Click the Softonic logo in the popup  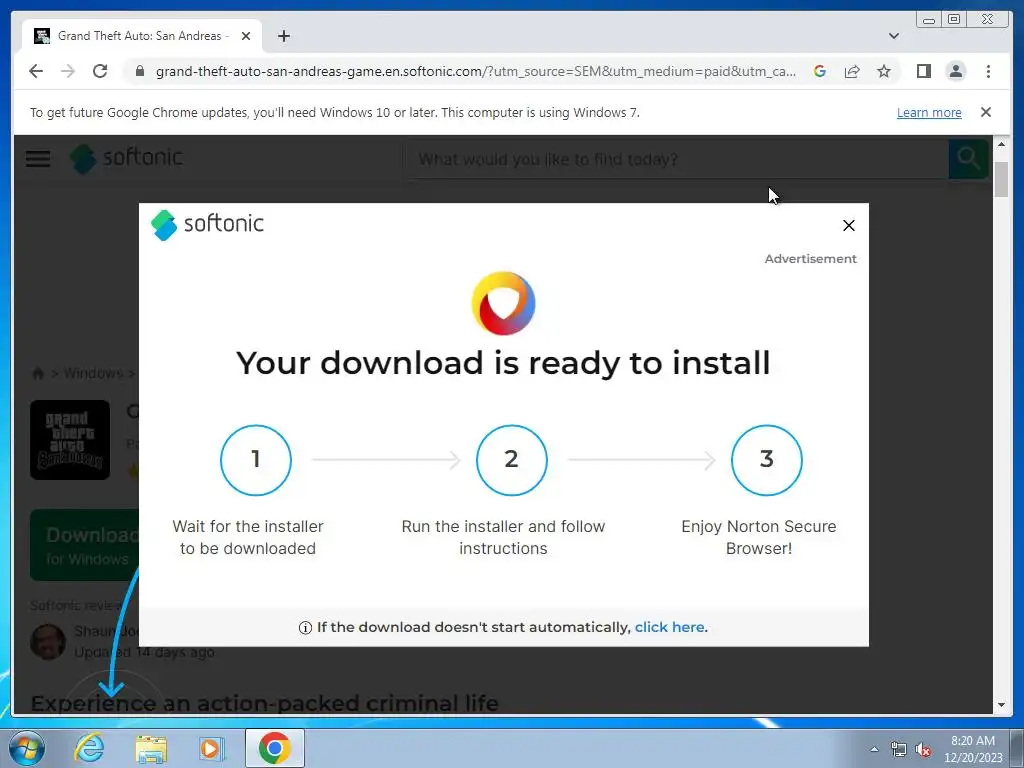coord(207,224)
